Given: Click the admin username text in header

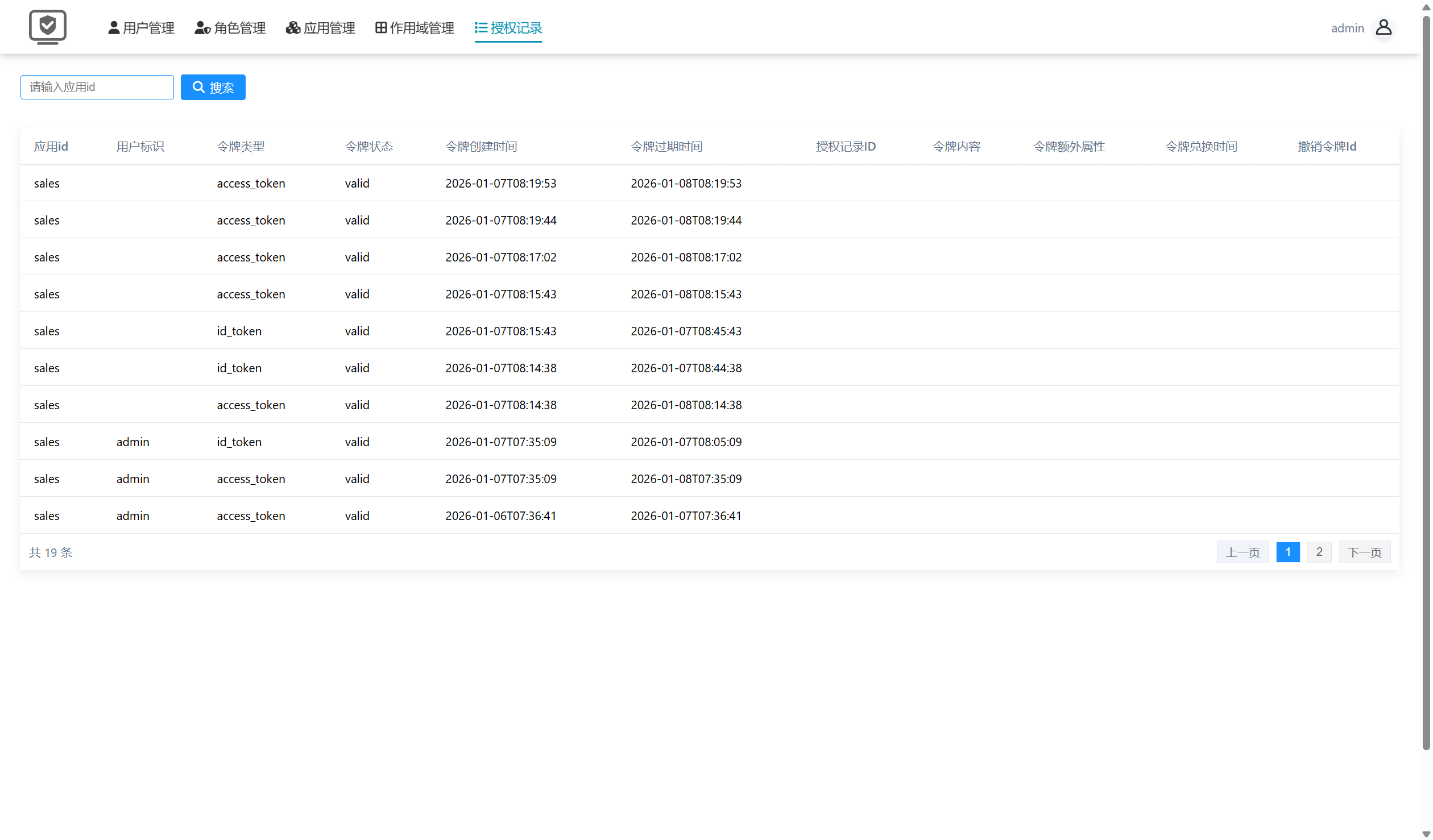Looking at the screenshot, I should (x=1347, y=28).
